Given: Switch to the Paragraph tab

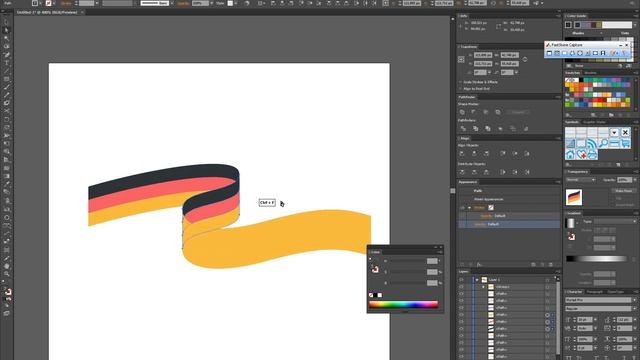Looking at the screenshot, I should click(594, 292).
